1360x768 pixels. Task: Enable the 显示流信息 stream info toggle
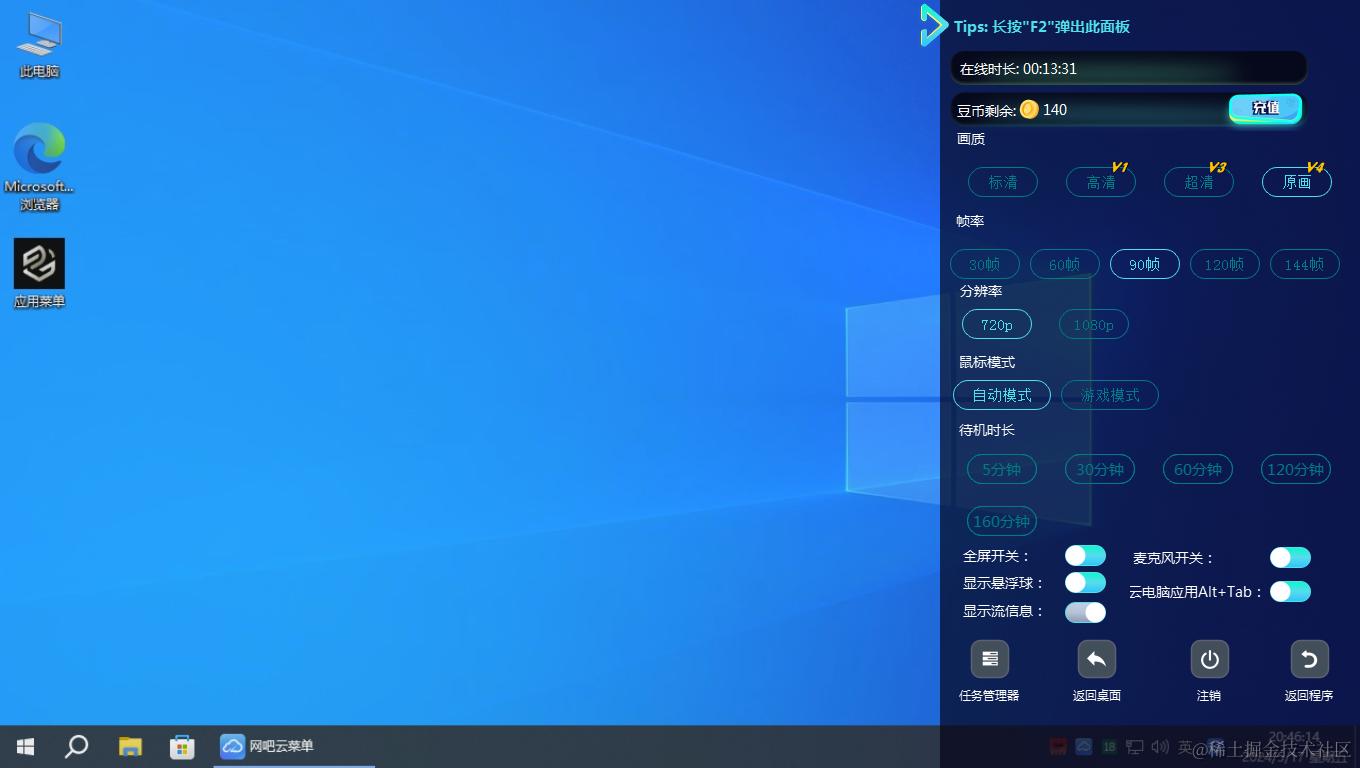(x=1084, y=612)
